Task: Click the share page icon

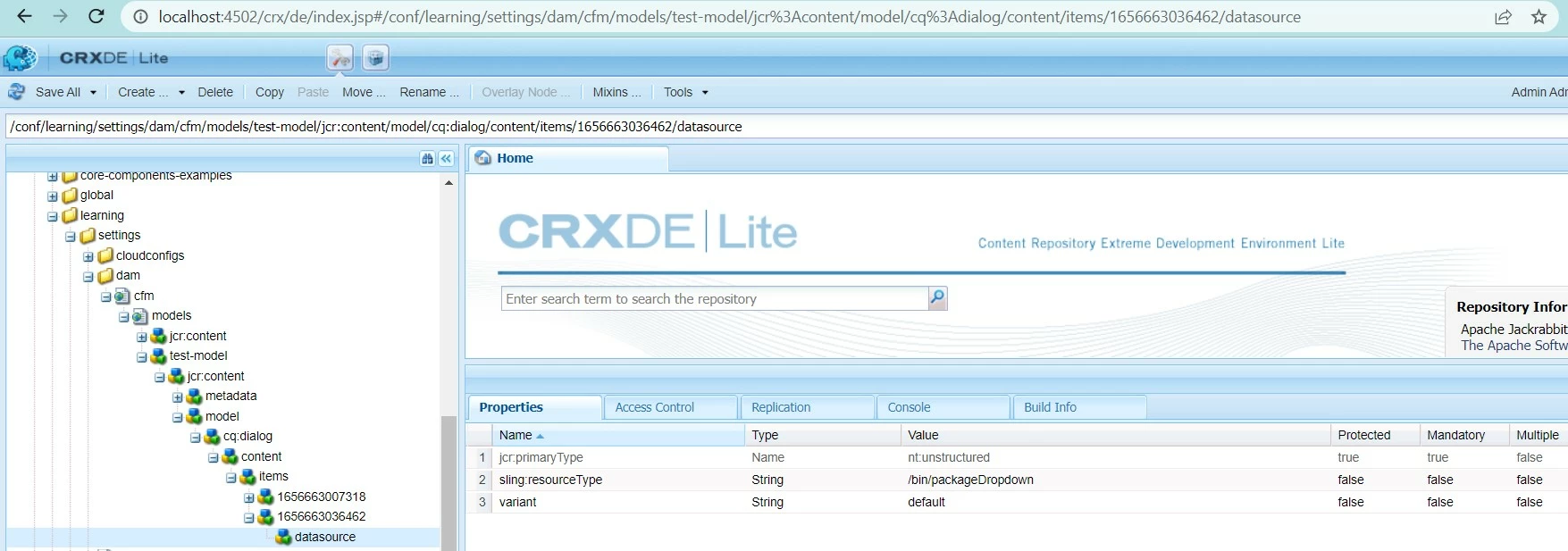Action: [x=1504, y=17]
